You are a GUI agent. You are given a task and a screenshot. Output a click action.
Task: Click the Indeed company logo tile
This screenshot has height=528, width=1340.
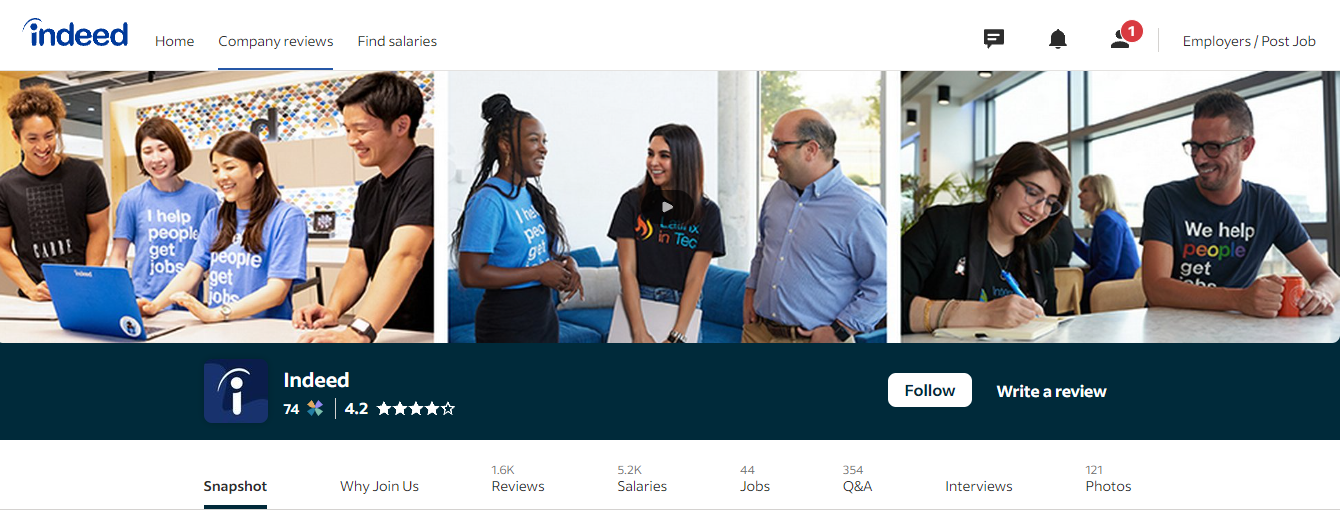click(x=236, y=391)
